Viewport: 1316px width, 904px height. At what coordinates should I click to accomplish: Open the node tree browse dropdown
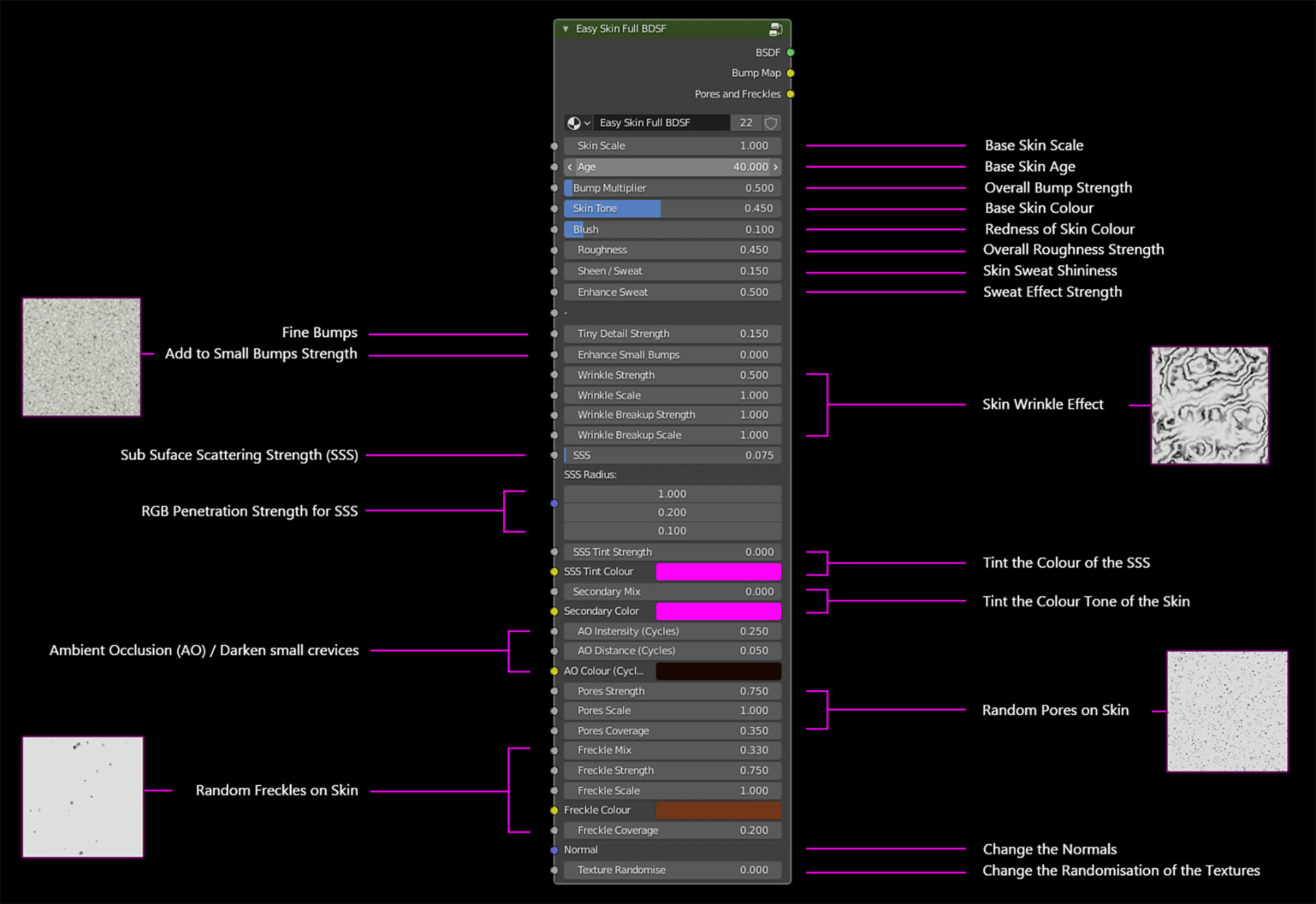coord(578,123)
